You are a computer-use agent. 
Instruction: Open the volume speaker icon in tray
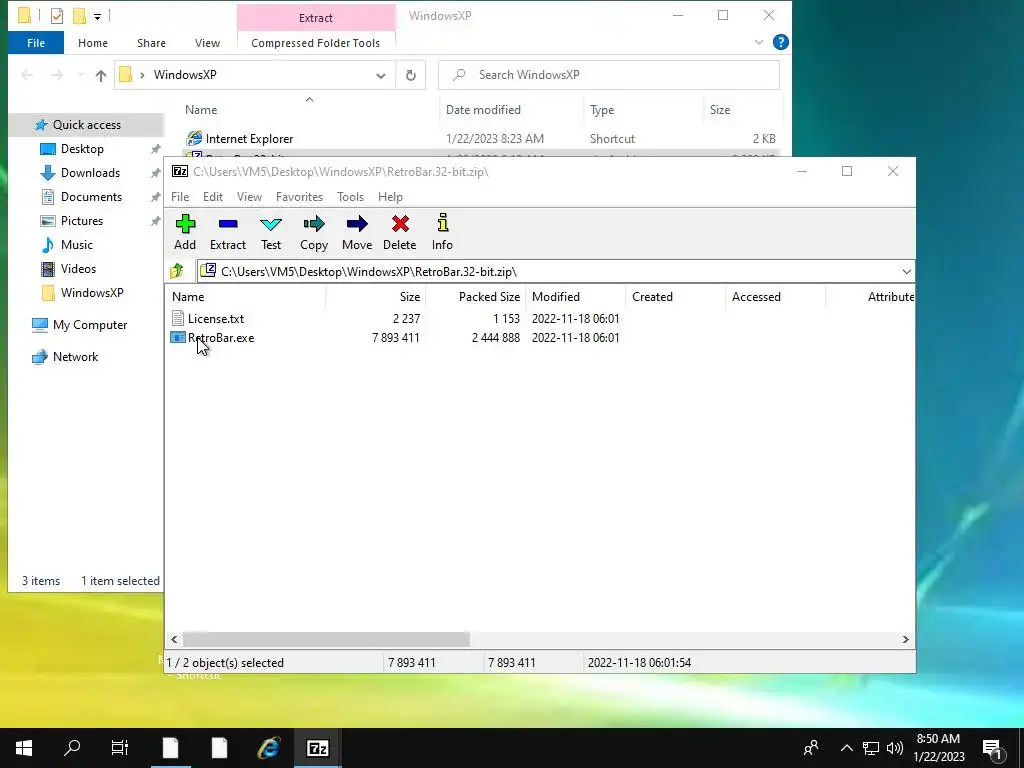(895, 748)
